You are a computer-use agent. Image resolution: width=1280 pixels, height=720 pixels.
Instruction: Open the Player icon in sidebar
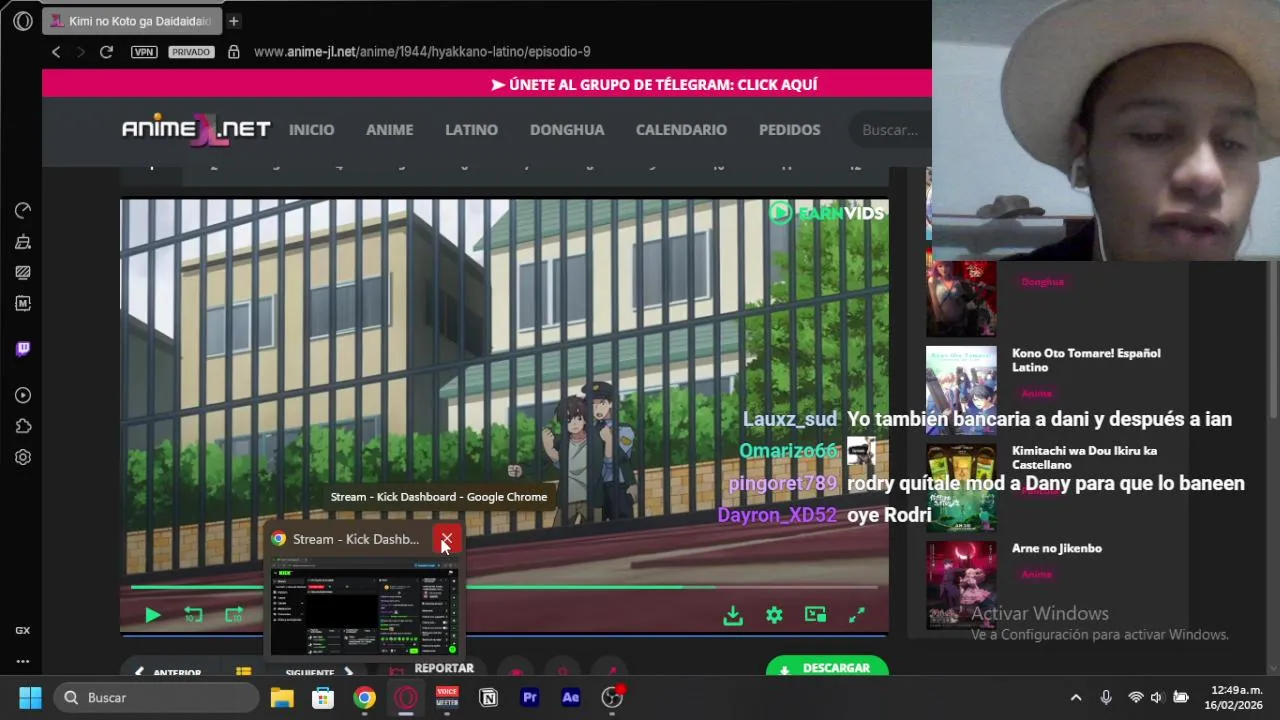coord(23,395)
